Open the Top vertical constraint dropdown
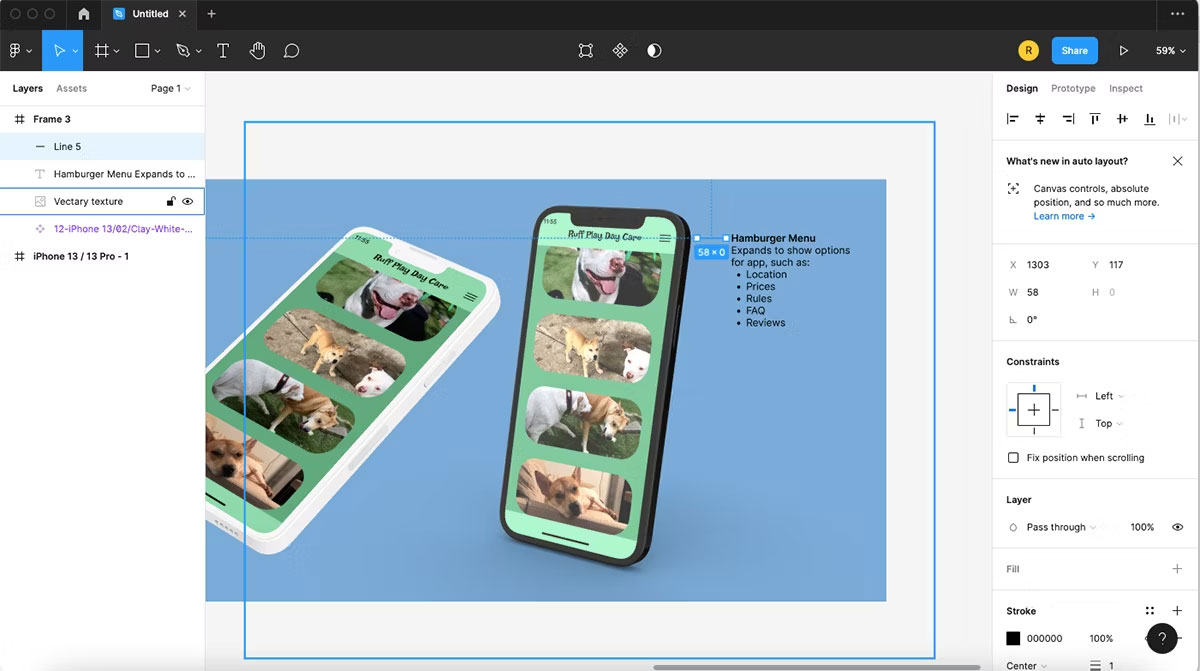The width and height of the screenshot is (1200, 671). (1109, 424)
